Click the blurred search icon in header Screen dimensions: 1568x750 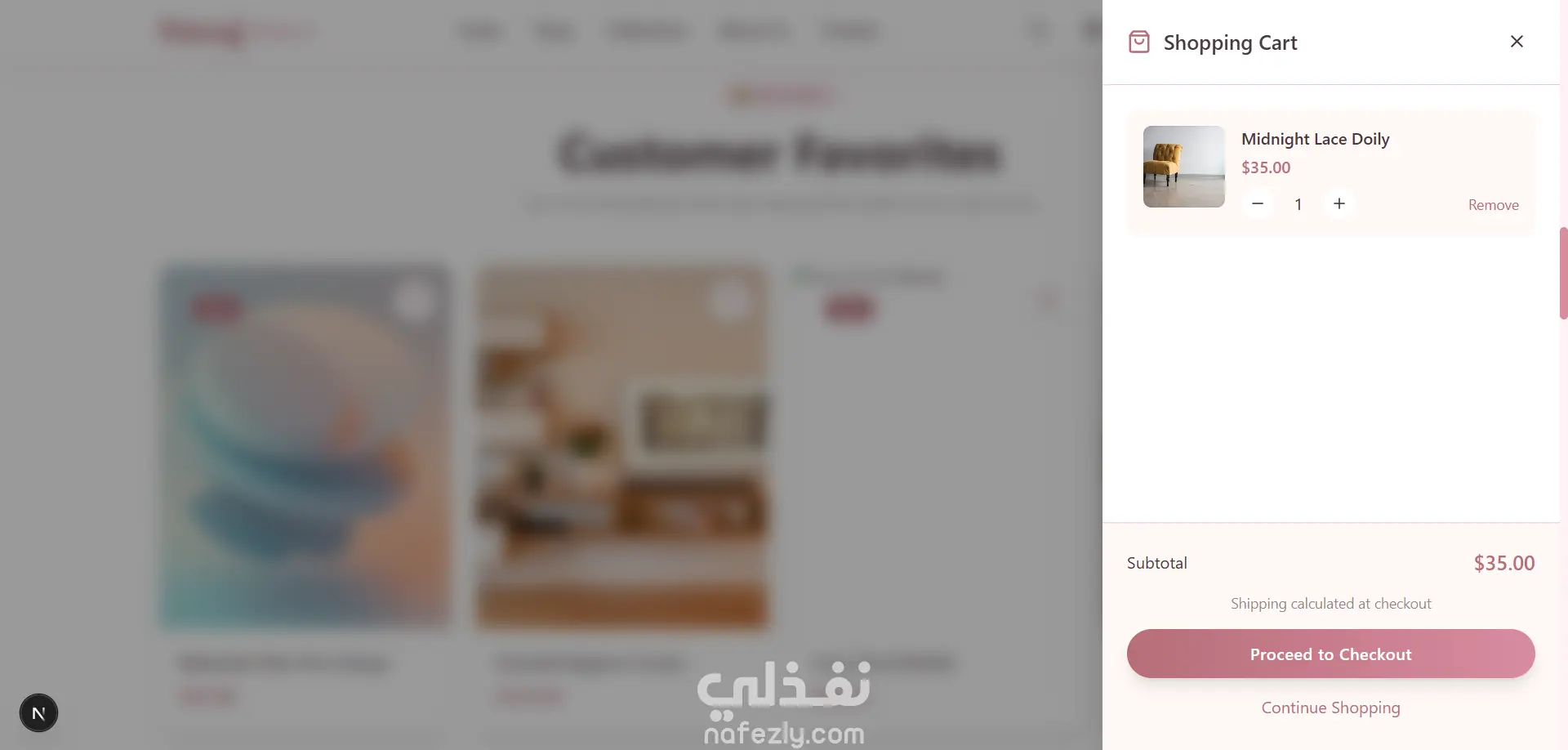tap(1038, 31)
